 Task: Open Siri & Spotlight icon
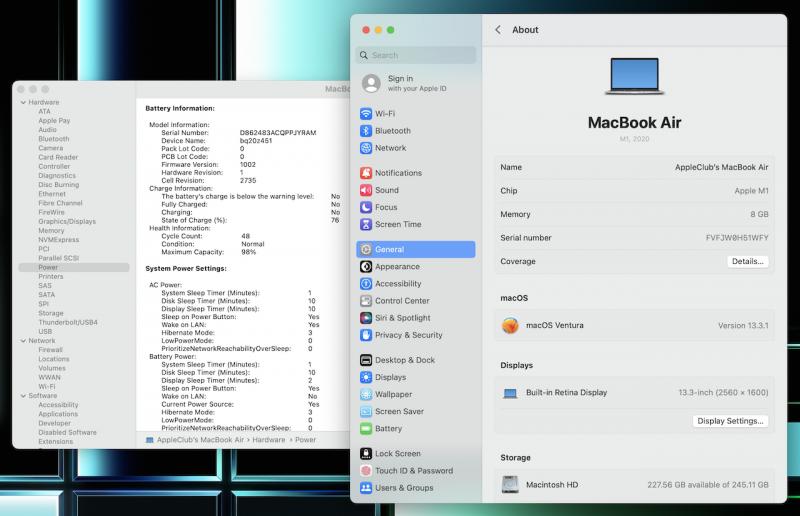tap(366, 318)
